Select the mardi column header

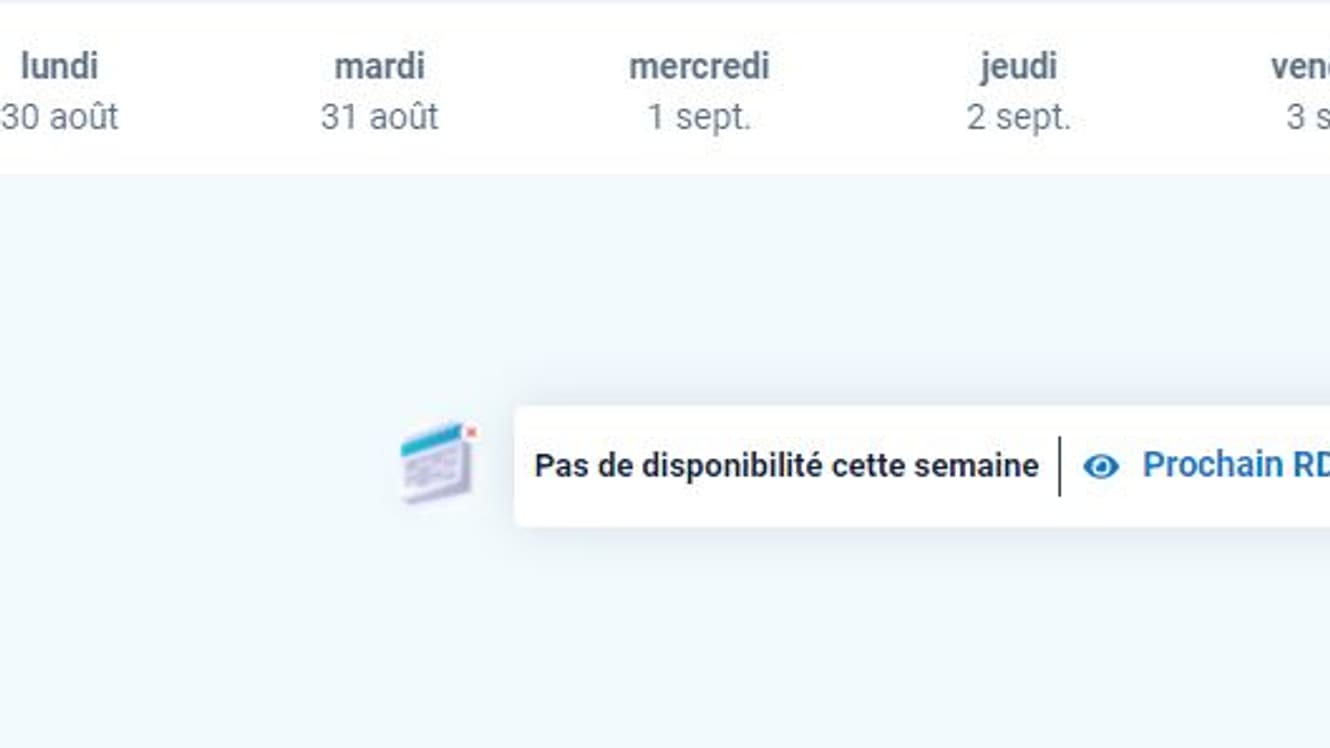tap(379, 67)
